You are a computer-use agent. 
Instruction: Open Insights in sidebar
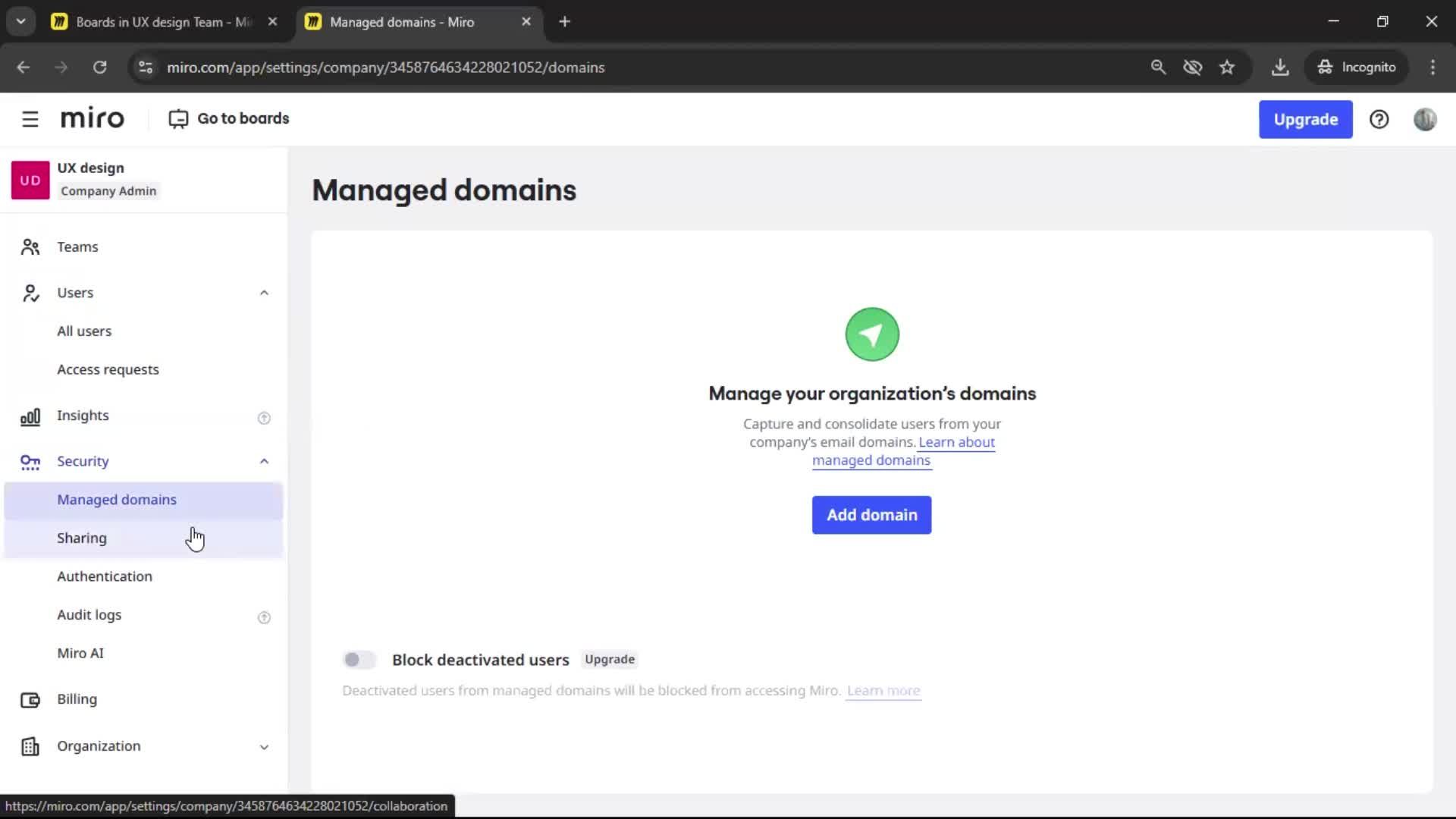pyautogui.click(x=144, y=416)
